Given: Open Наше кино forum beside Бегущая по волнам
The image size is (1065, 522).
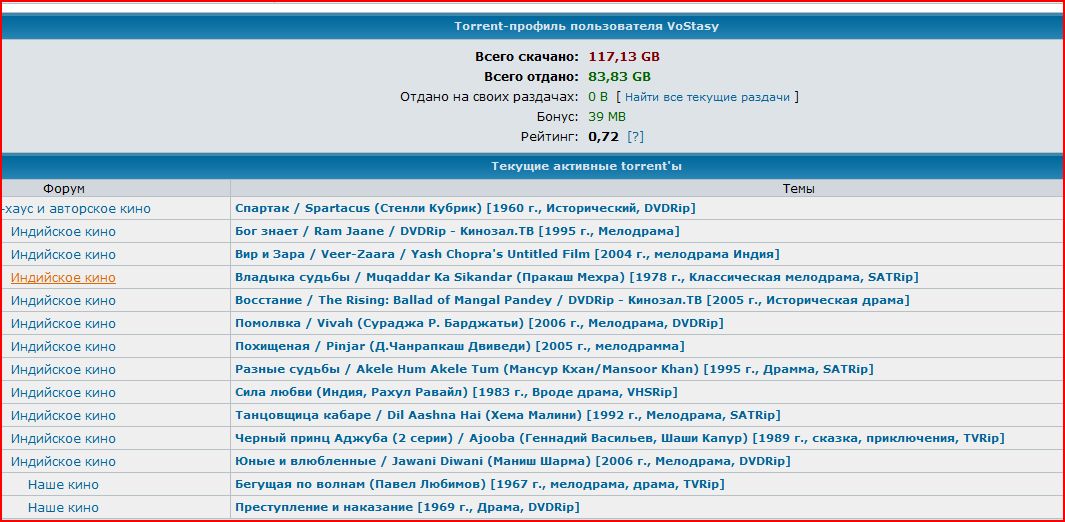Looking at the screenshot, I should (63, 485).
